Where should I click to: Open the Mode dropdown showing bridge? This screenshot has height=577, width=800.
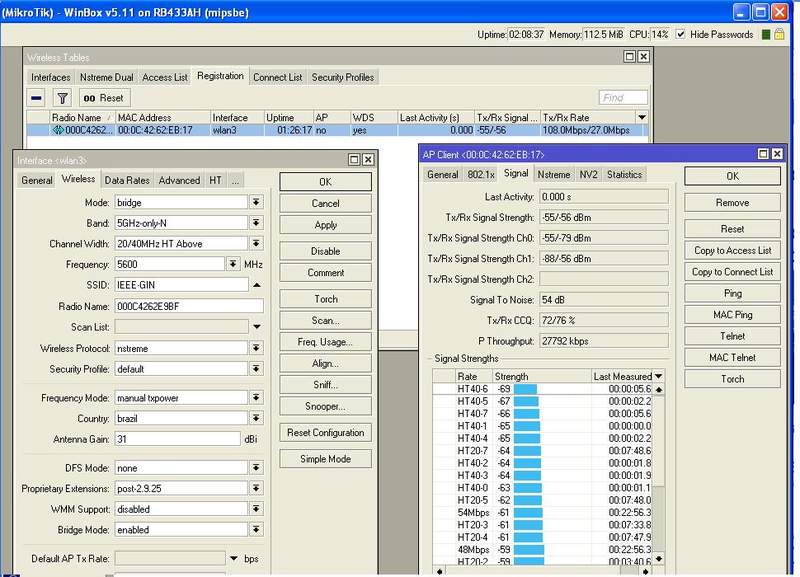(x=256, y=203)
